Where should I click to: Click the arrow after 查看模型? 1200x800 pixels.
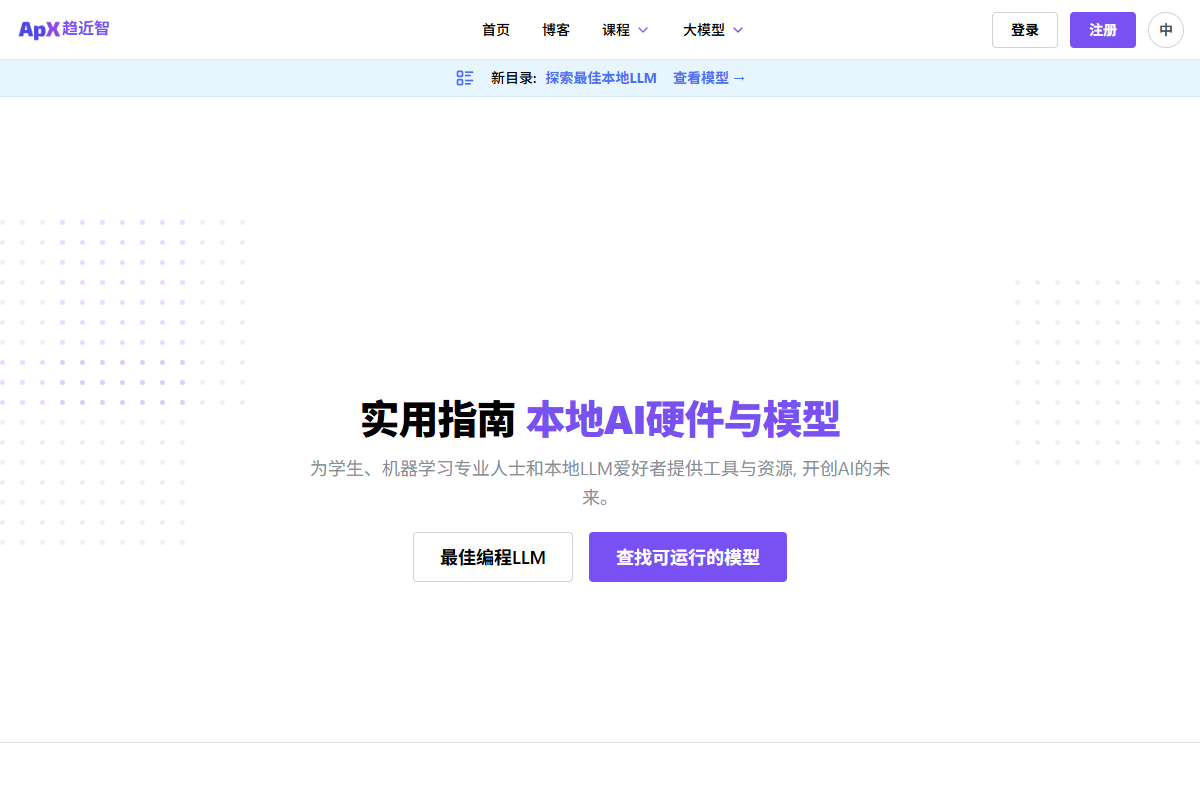(x=740, y=78)
